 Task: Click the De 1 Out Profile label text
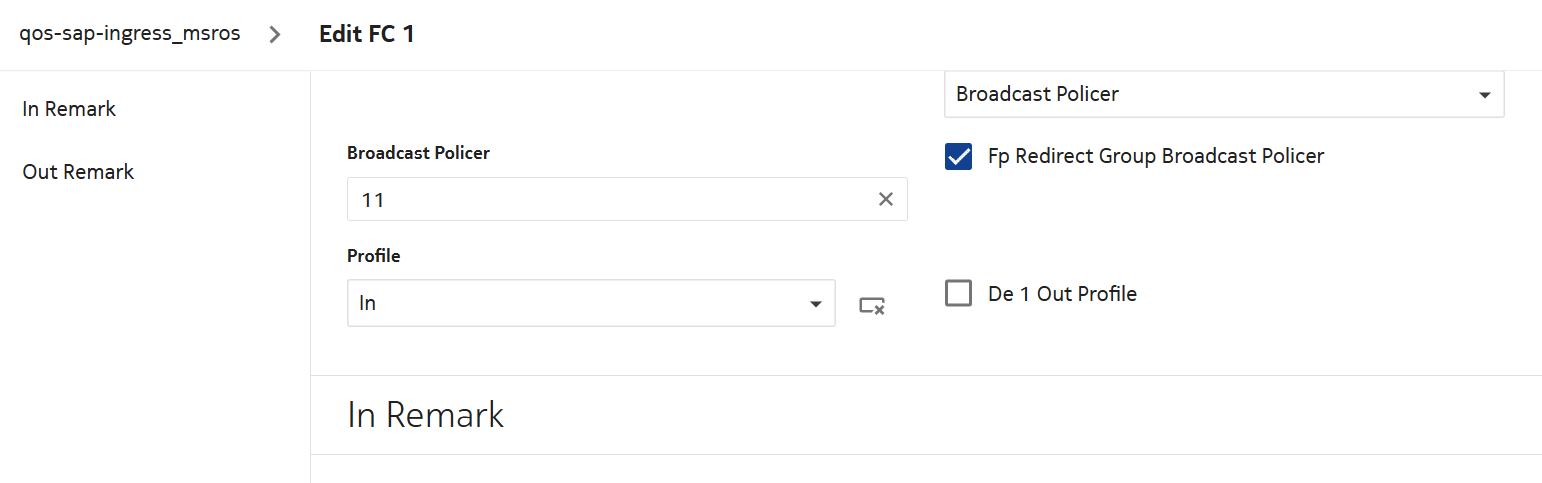1062,294
